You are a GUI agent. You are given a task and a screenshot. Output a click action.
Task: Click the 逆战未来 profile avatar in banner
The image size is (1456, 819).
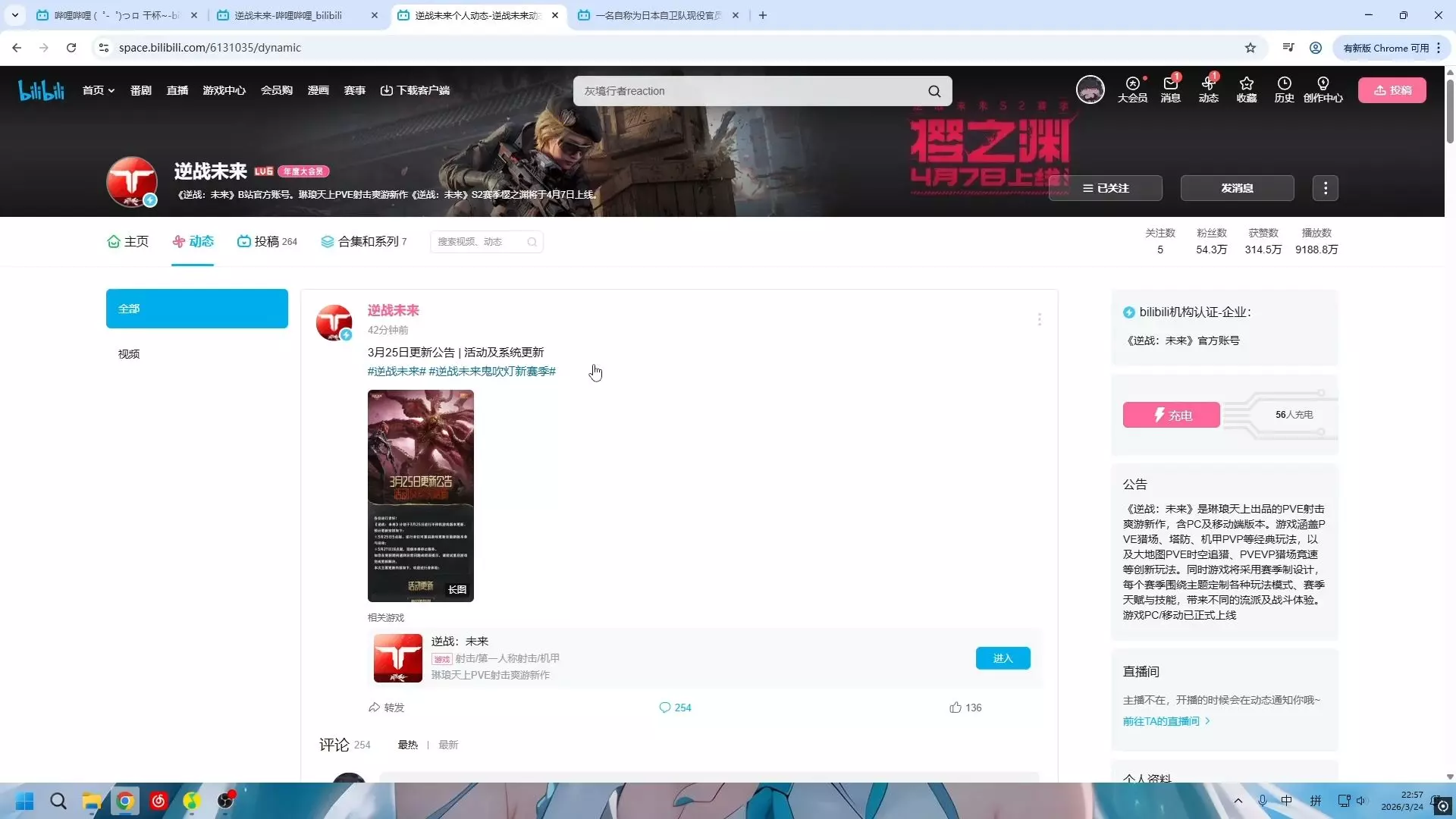click(x=132, y=182)
